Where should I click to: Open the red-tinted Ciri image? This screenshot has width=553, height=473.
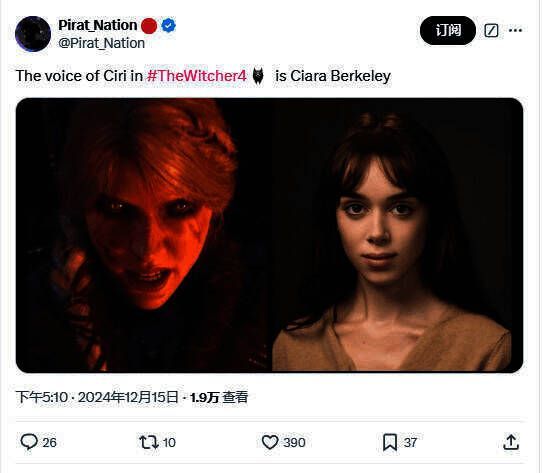click(144, 235)
